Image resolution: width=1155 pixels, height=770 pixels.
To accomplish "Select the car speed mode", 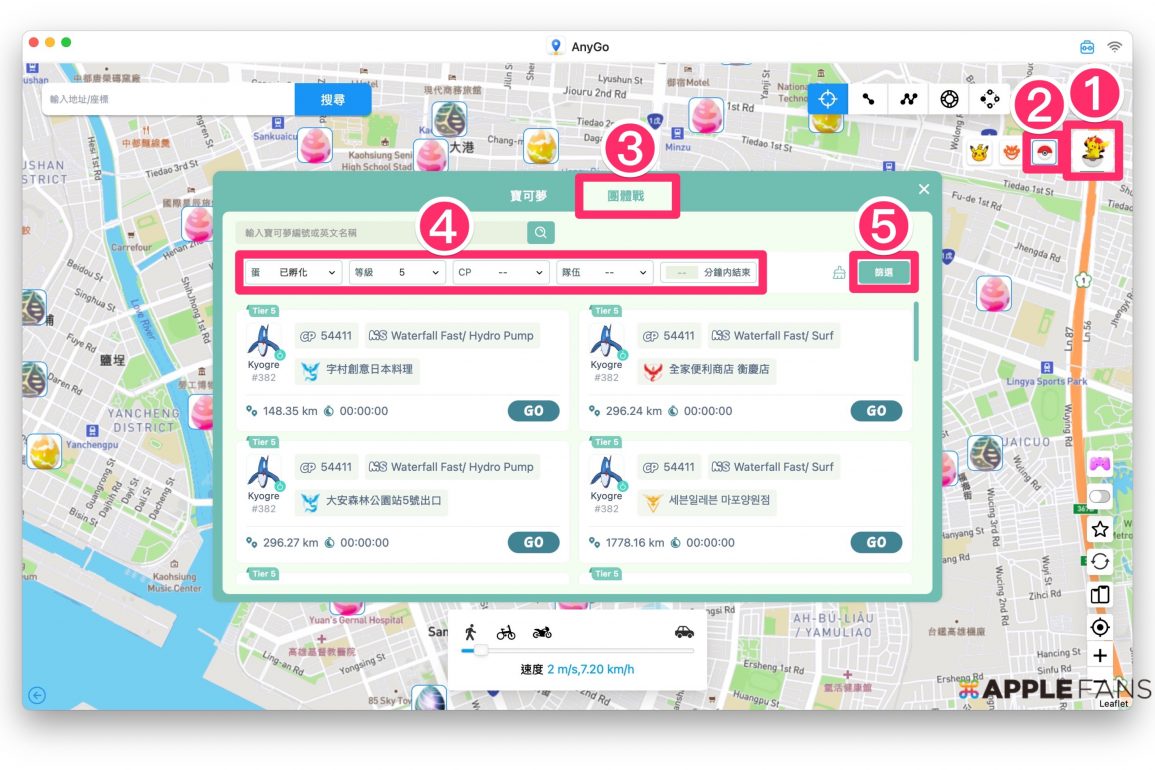I will 684,632.
